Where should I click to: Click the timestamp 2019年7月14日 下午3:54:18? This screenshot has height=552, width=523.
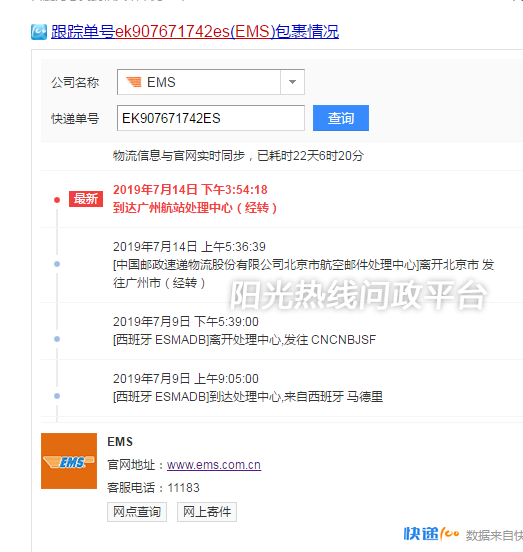point(190,190)
